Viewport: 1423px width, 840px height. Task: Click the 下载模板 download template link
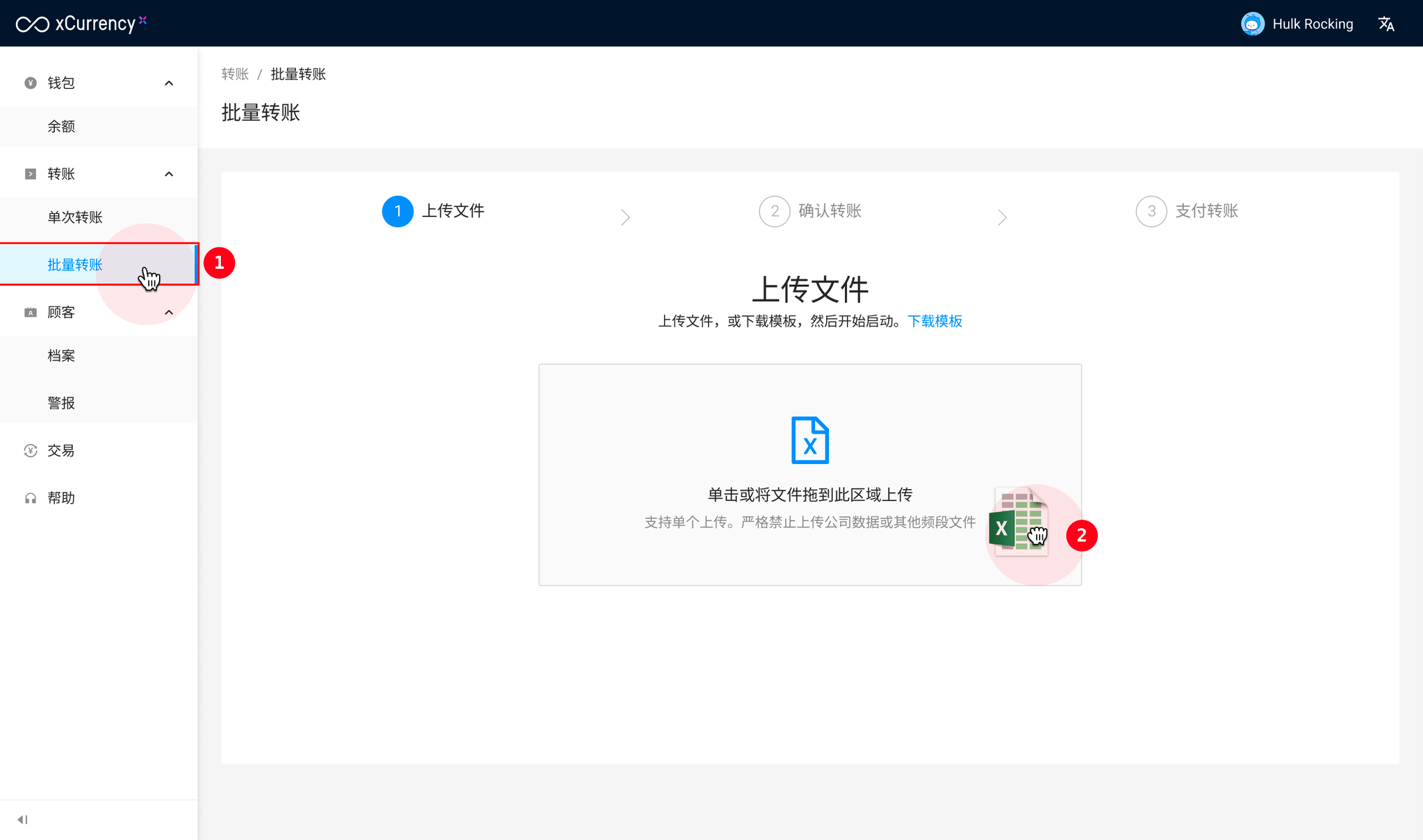(x=935, y=321)
